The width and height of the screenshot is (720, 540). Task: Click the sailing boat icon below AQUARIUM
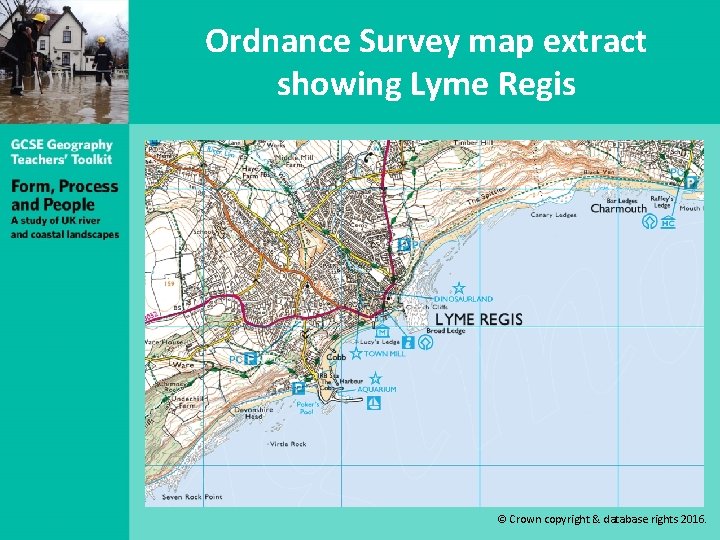[374, 403]
